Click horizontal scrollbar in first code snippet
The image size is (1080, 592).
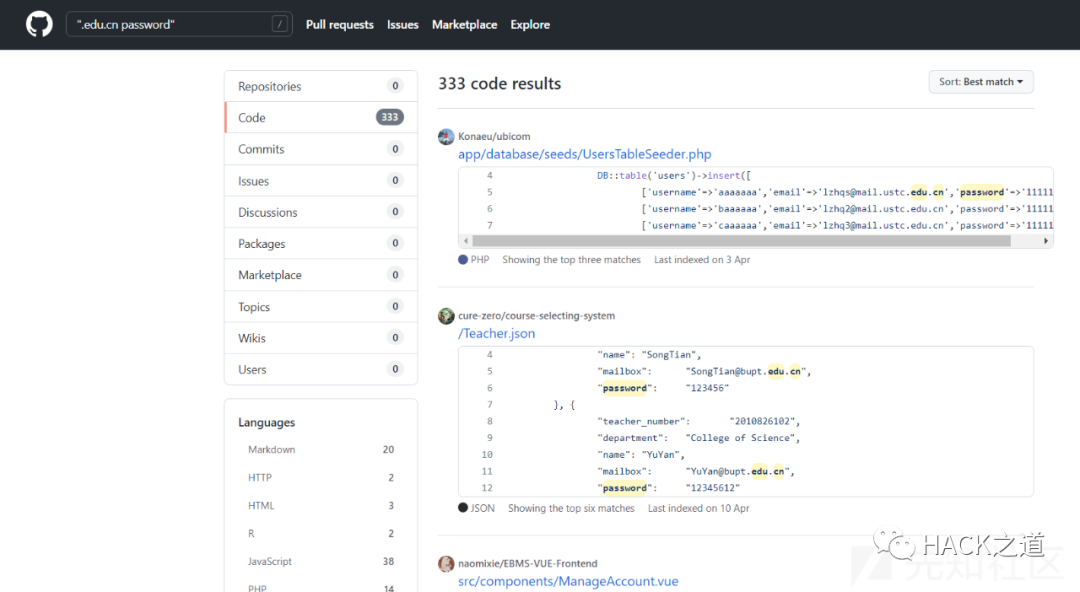[x=742, y=241]
